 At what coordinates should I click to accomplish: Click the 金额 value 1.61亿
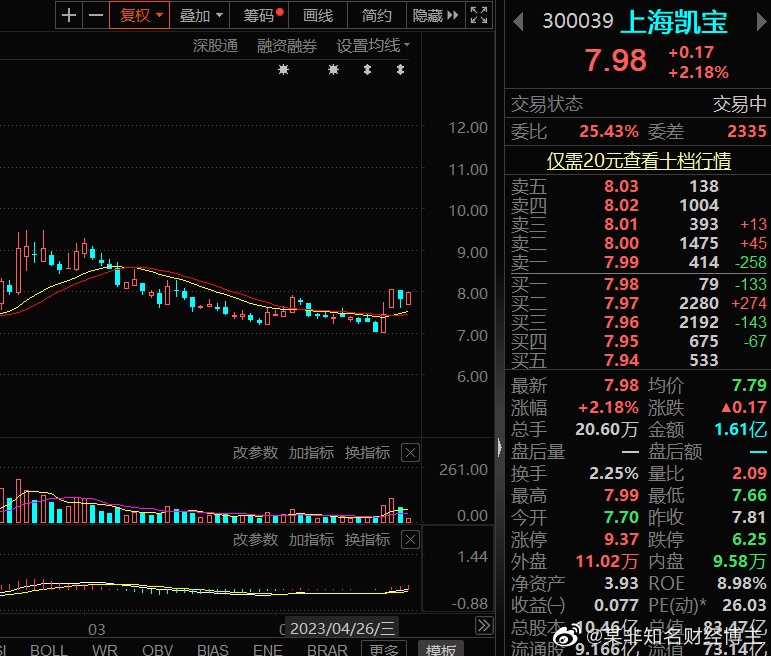click(741, 430)
